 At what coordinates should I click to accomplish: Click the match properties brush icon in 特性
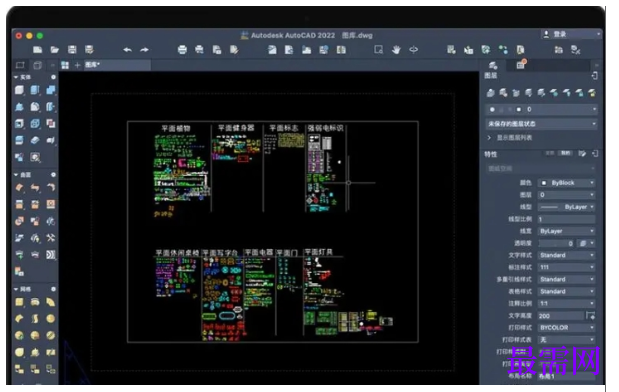582,154
